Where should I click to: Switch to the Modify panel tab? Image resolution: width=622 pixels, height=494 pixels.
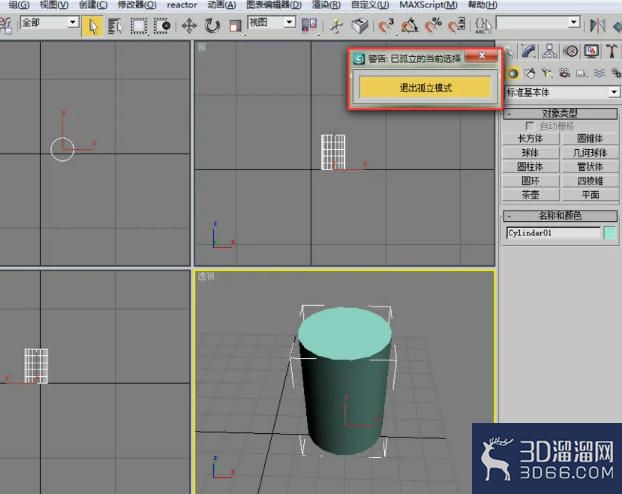[529, 52]
